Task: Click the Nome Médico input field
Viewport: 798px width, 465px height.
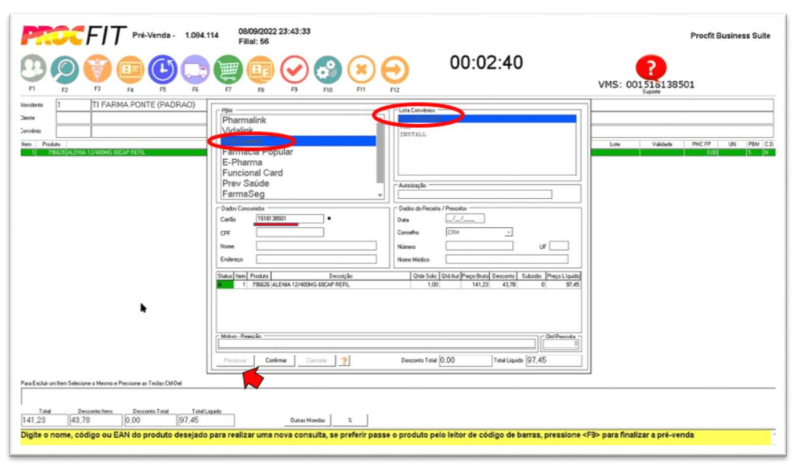Action: [x=507, y=259]
